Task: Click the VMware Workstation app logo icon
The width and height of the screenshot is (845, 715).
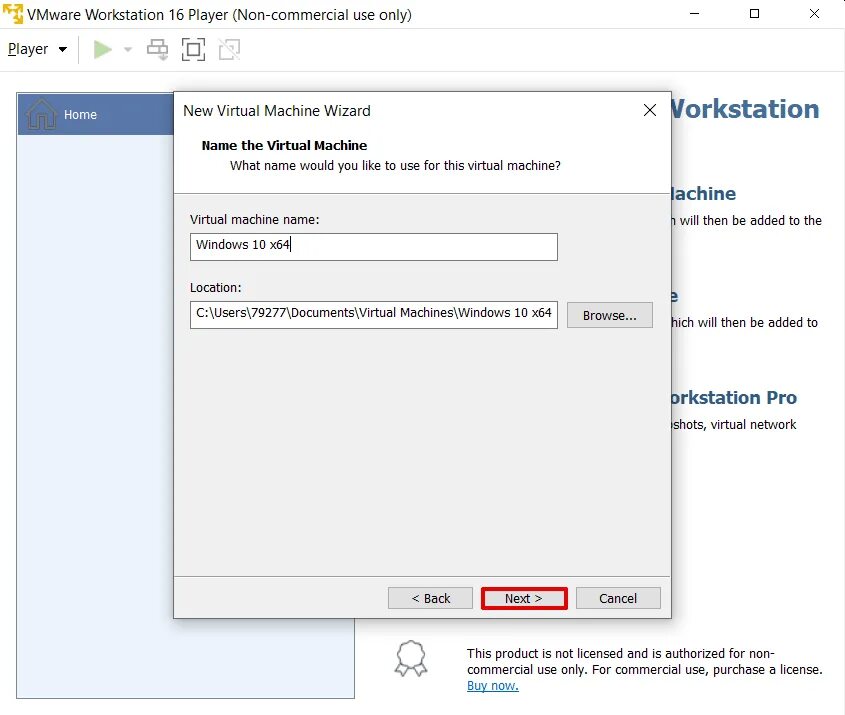Action: click(x=13, y=13)
